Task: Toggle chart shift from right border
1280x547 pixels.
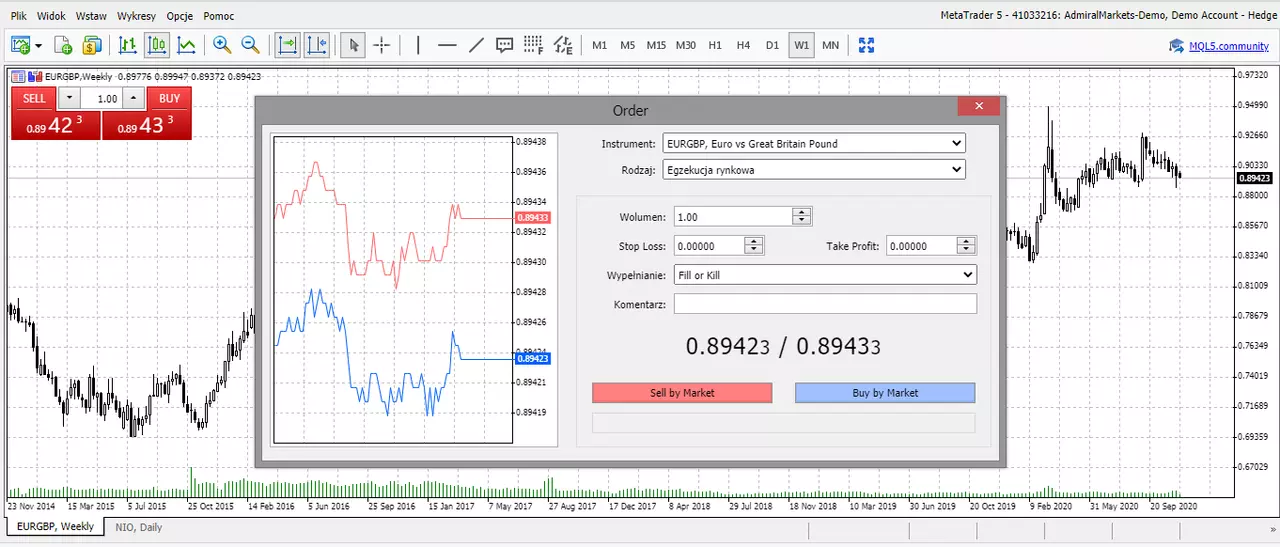Action: click(316, 45)
